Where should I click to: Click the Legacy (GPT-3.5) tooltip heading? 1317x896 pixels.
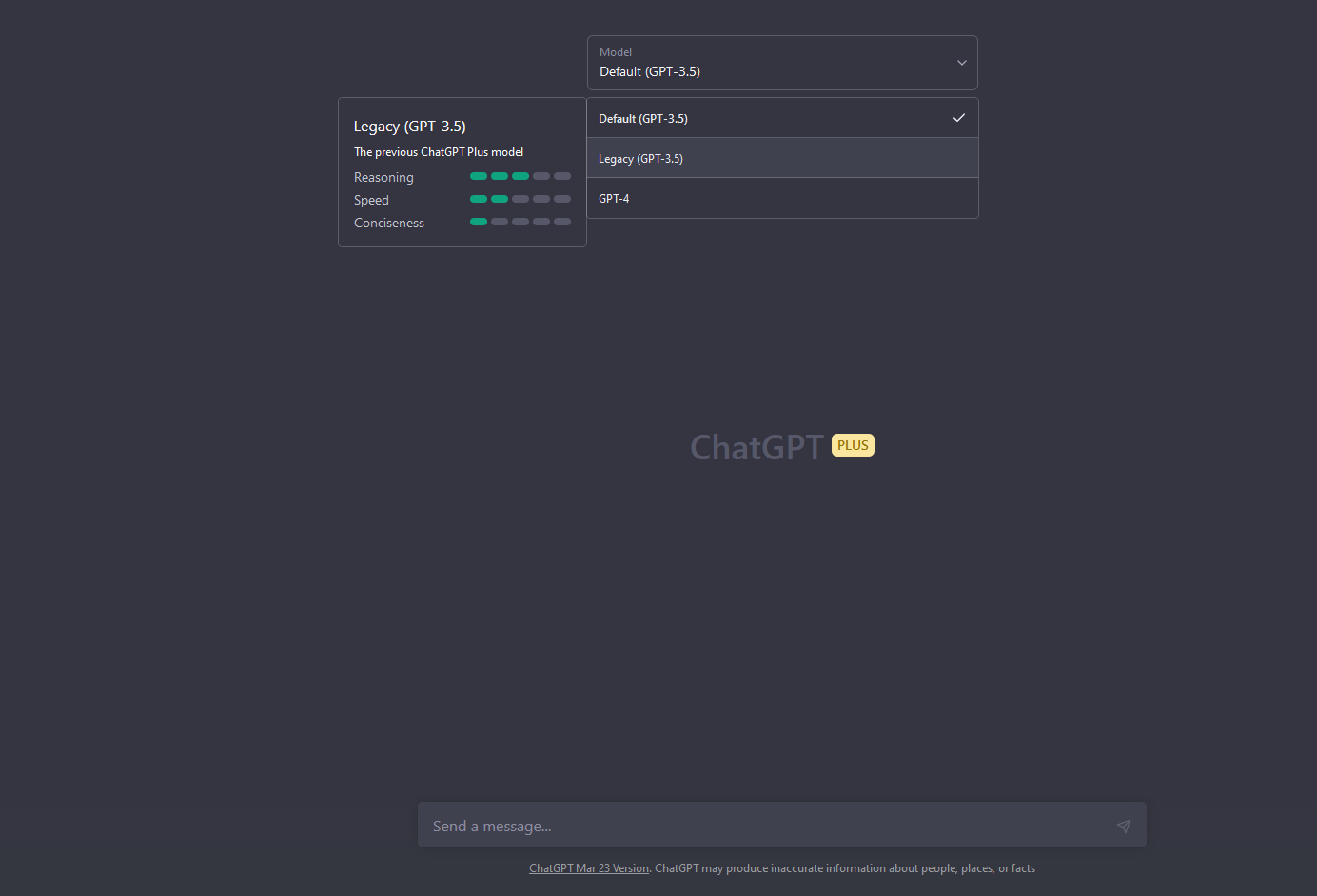410,127
